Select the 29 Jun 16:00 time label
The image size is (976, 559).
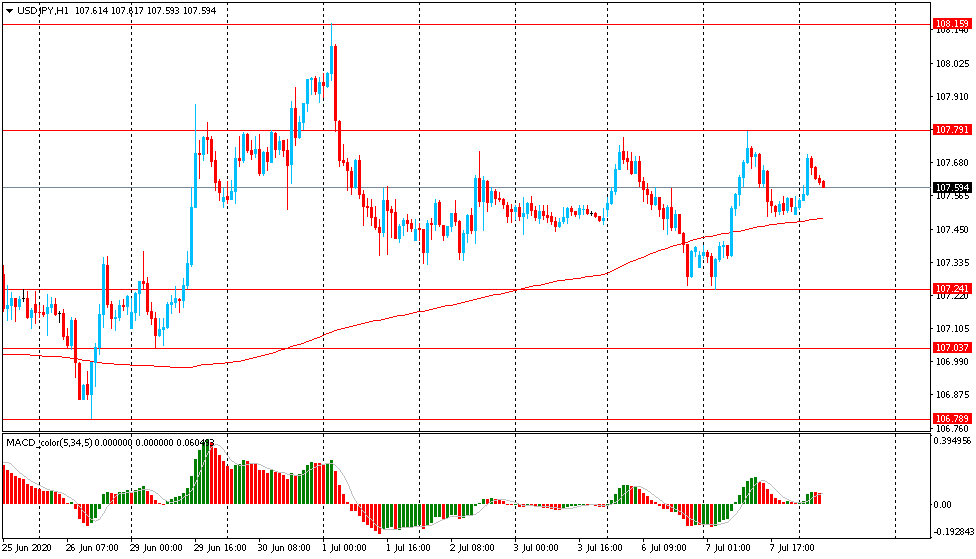tap(220, 548)
